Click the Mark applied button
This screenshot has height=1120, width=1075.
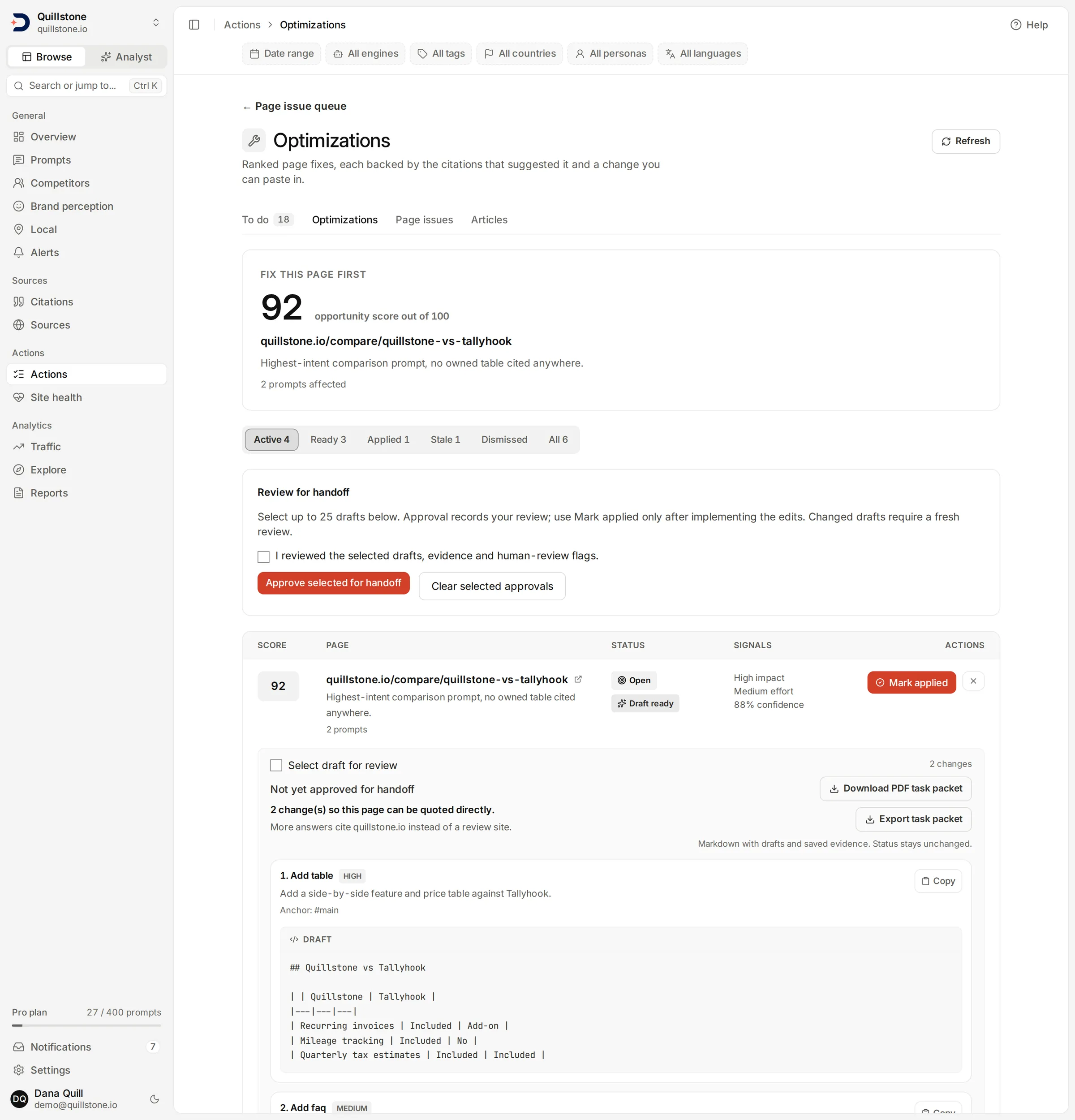pyautogui.click(x=912, y=682)
